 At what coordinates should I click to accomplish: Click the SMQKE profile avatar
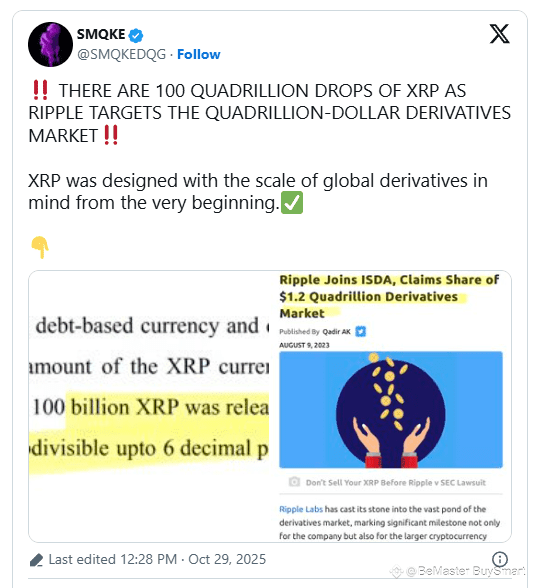(x=50, y=44)
